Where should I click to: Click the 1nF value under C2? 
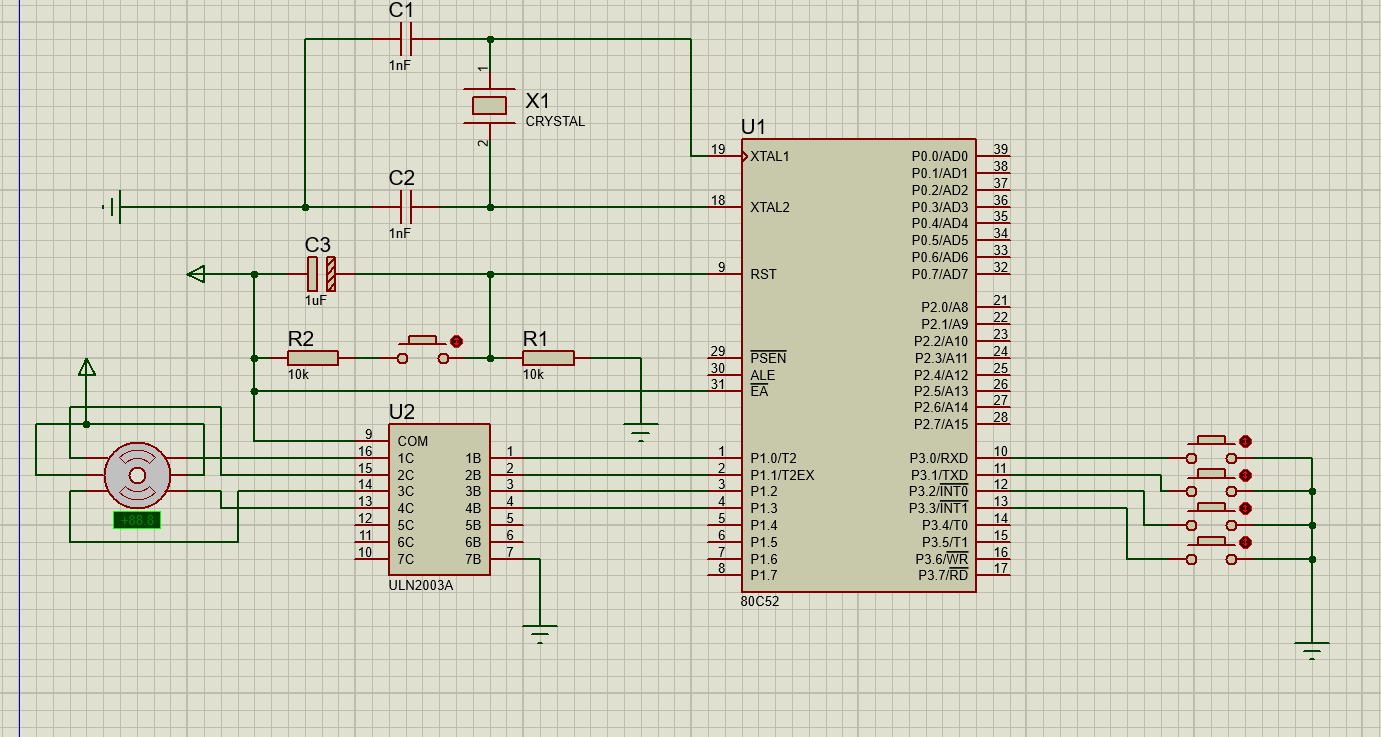pyautogui.click(x=400, y=233)
